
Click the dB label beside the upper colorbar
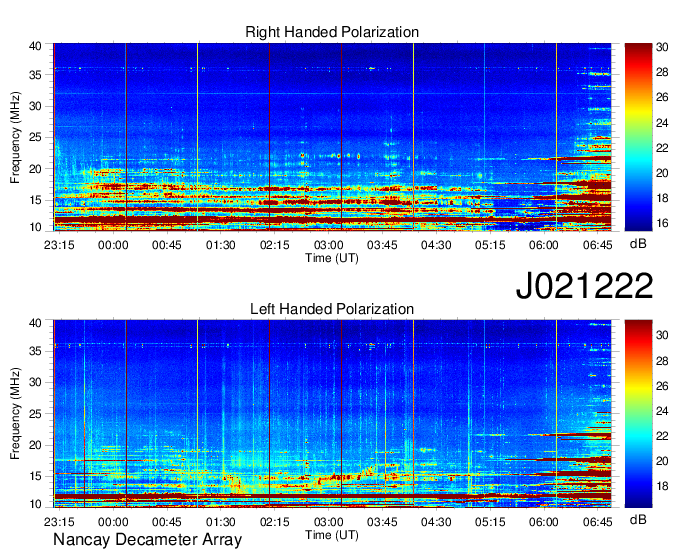click(x=638, y=244)
